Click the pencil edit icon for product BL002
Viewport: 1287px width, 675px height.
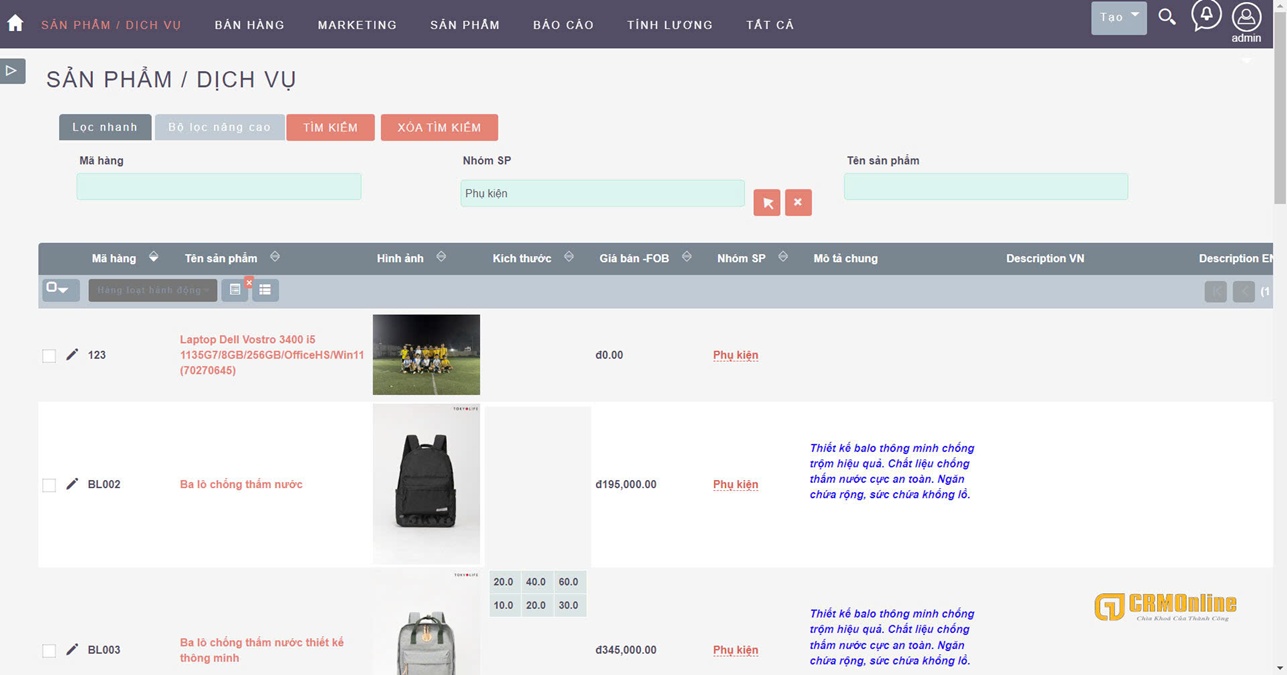coord(71,484)
